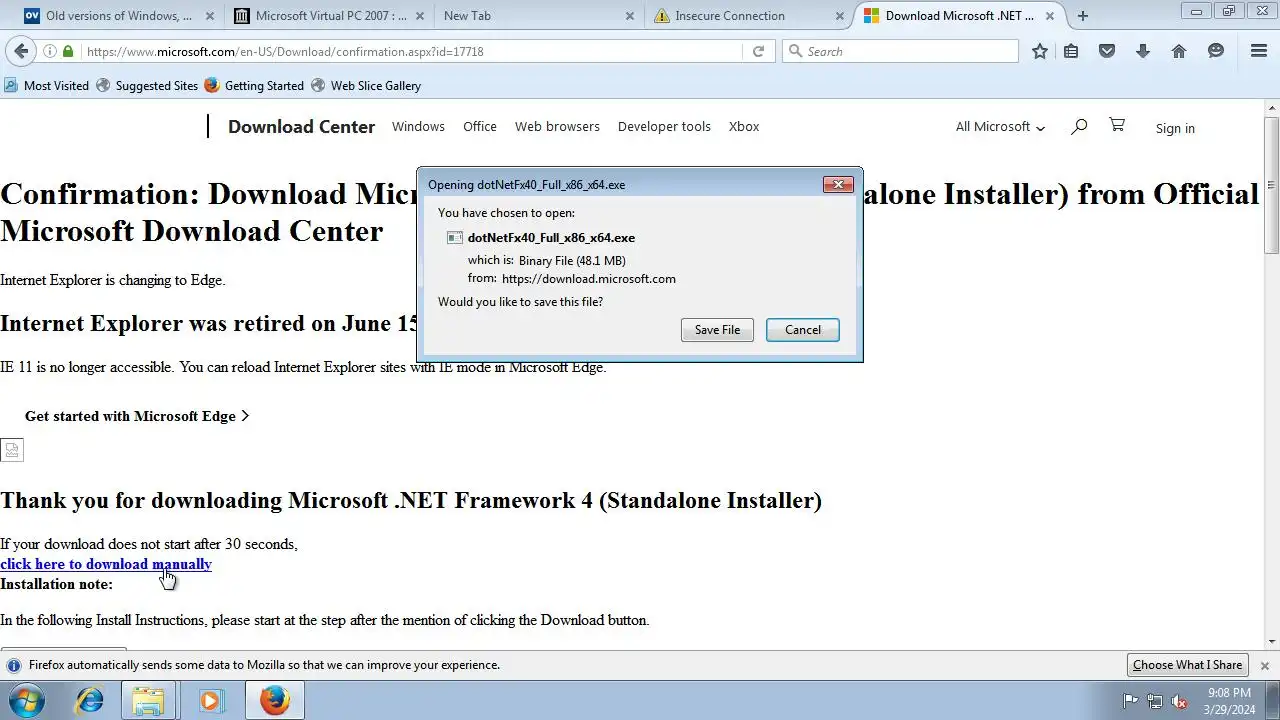Open Xbox navigation item

[x=744, y=126]
